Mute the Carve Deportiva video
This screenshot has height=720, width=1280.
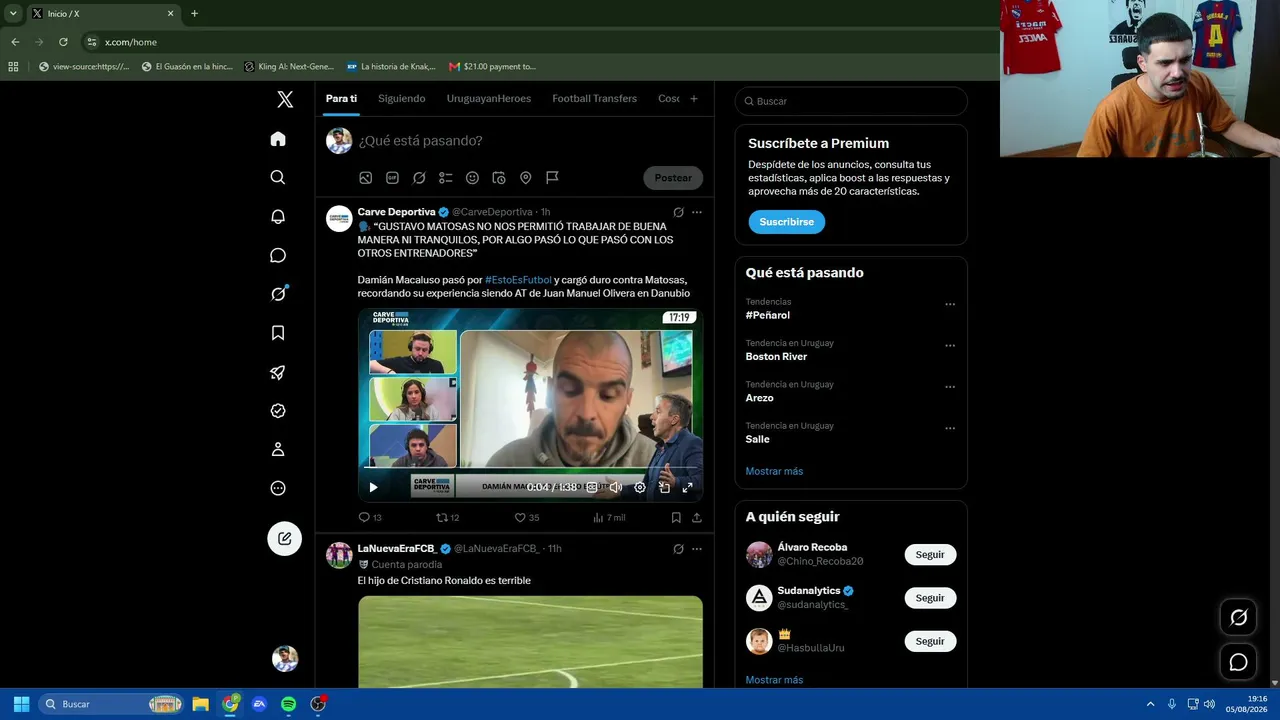coord(616,488)
